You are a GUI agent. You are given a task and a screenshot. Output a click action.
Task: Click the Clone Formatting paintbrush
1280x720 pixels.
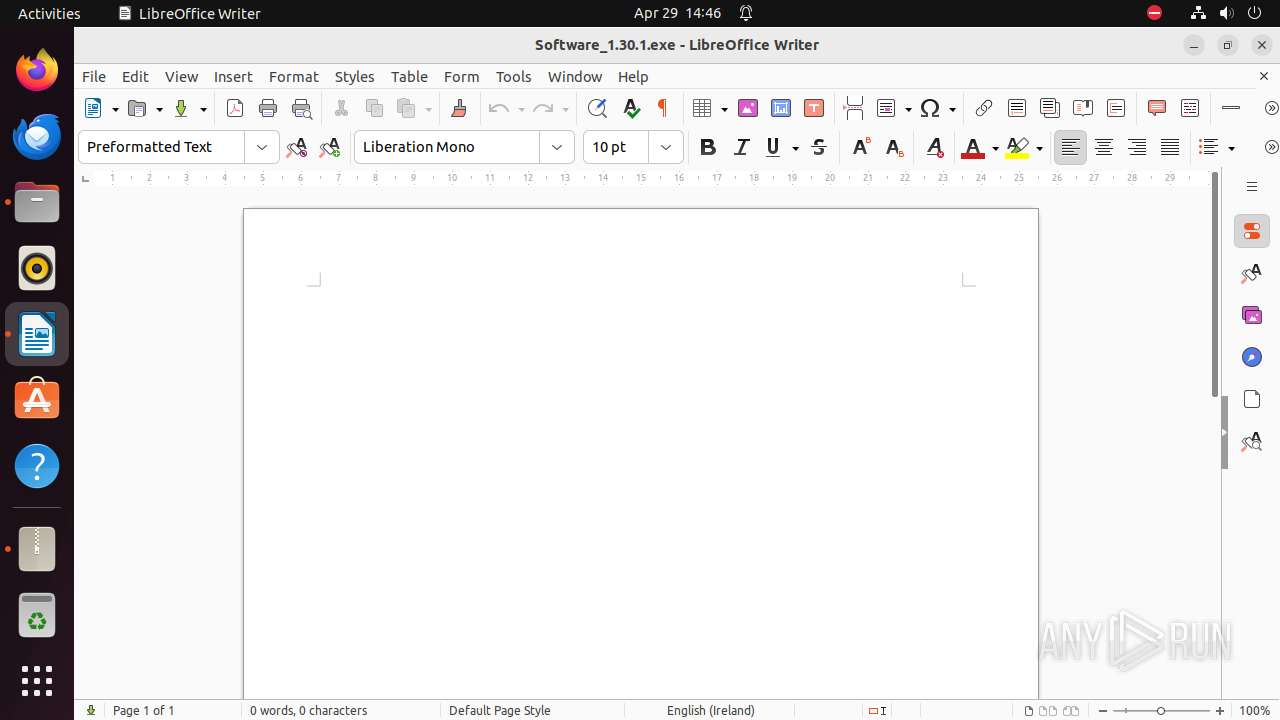(x=459, y=108)
